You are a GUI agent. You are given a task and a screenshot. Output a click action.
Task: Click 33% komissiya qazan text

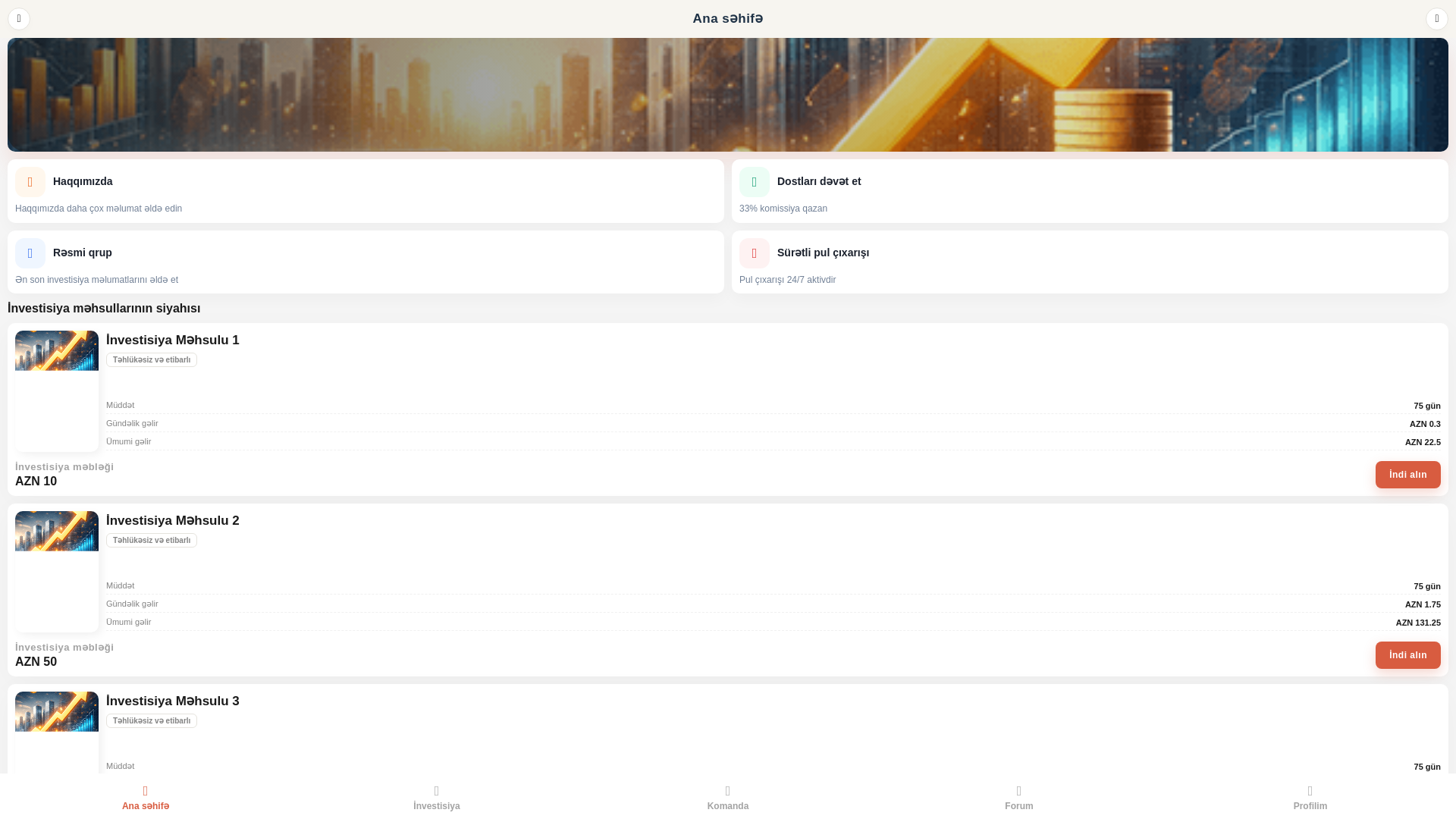[x=783, y=209]
